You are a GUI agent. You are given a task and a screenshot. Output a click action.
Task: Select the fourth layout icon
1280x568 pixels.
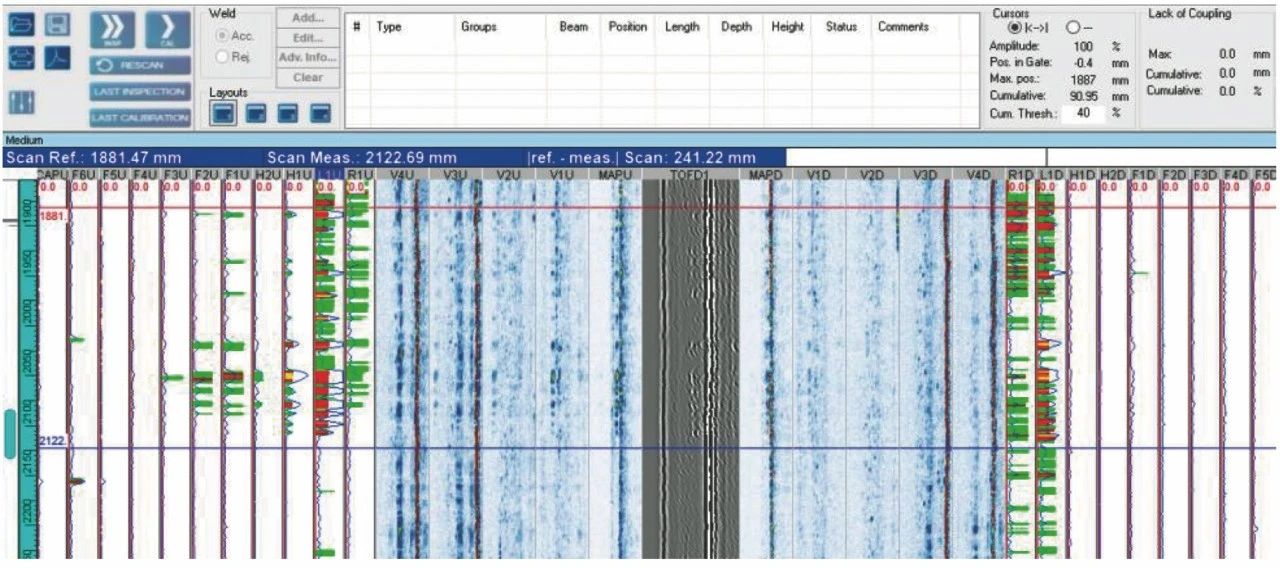tap(320, 113)
